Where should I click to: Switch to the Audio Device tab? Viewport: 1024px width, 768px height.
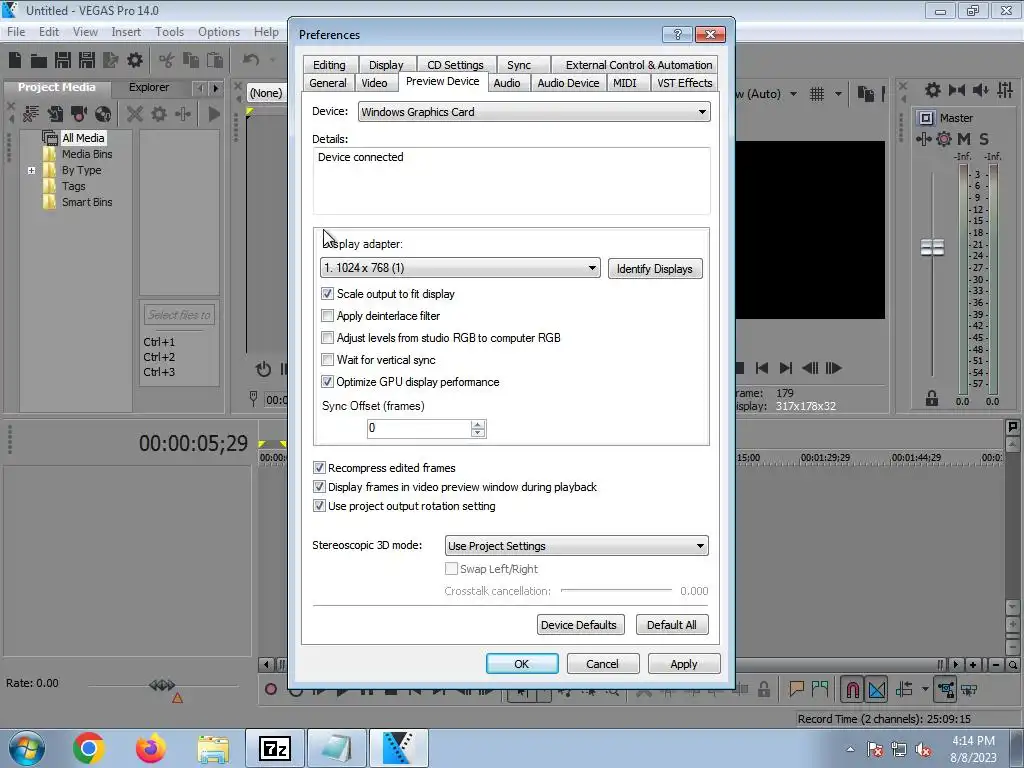tap(568, 83)
